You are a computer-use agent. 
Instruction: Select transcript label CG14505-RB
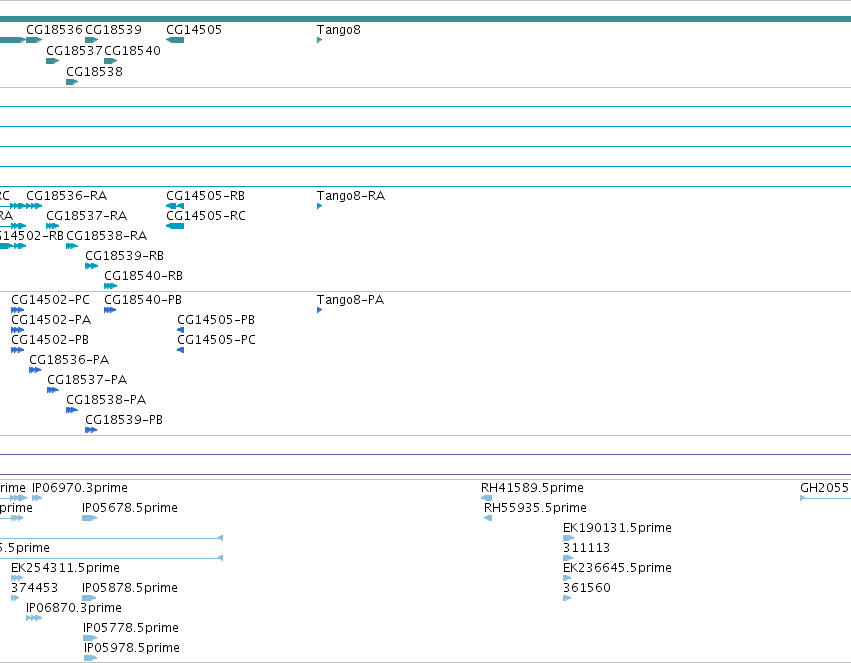click(x=205, y=196)
